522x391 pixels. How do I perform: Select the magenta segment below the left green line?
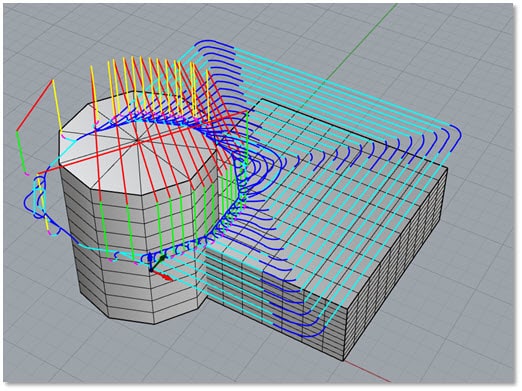coord(27,173)
